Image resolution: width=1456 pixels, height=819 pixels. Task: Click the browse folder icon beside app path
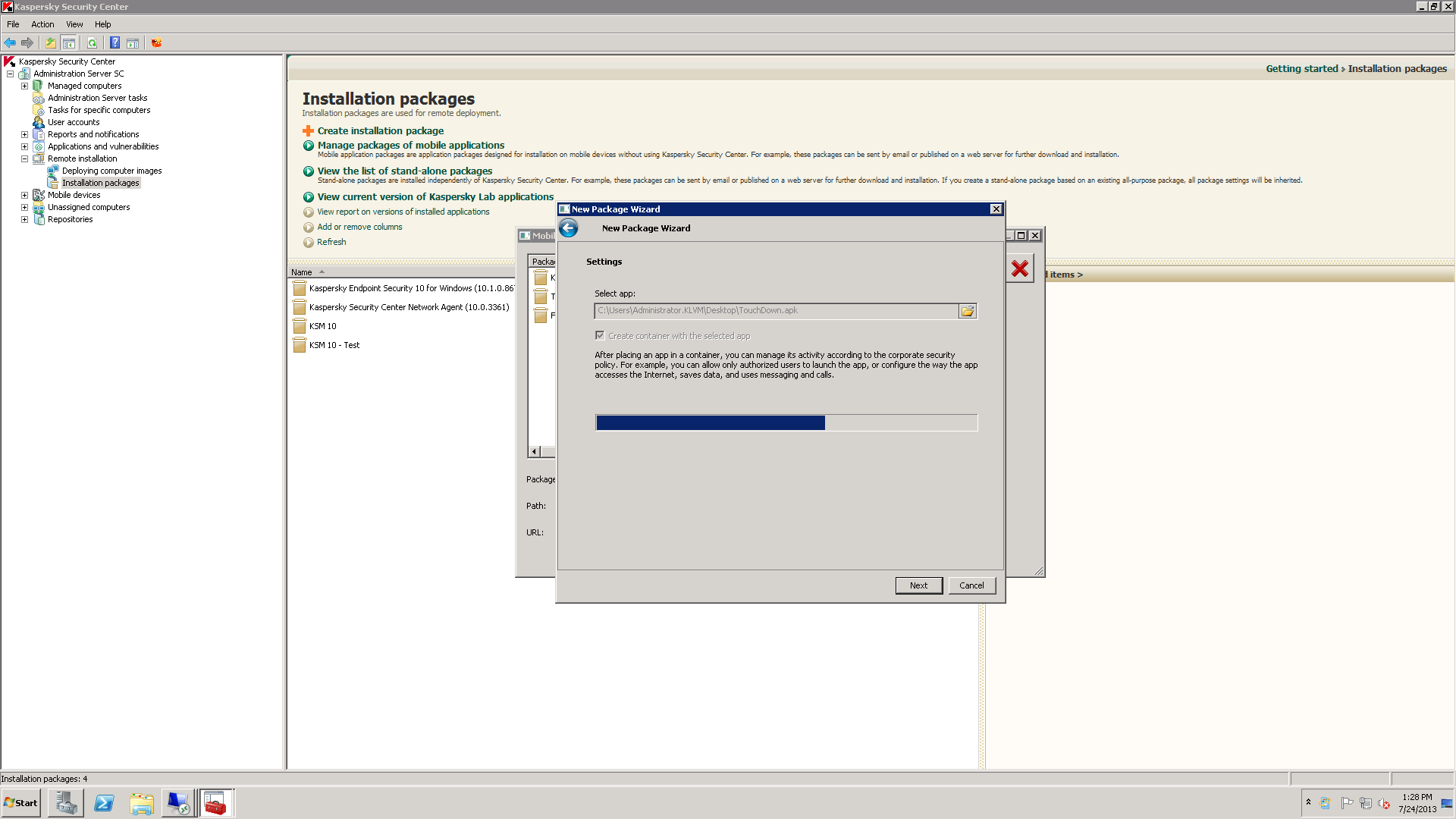click(968, 311)
